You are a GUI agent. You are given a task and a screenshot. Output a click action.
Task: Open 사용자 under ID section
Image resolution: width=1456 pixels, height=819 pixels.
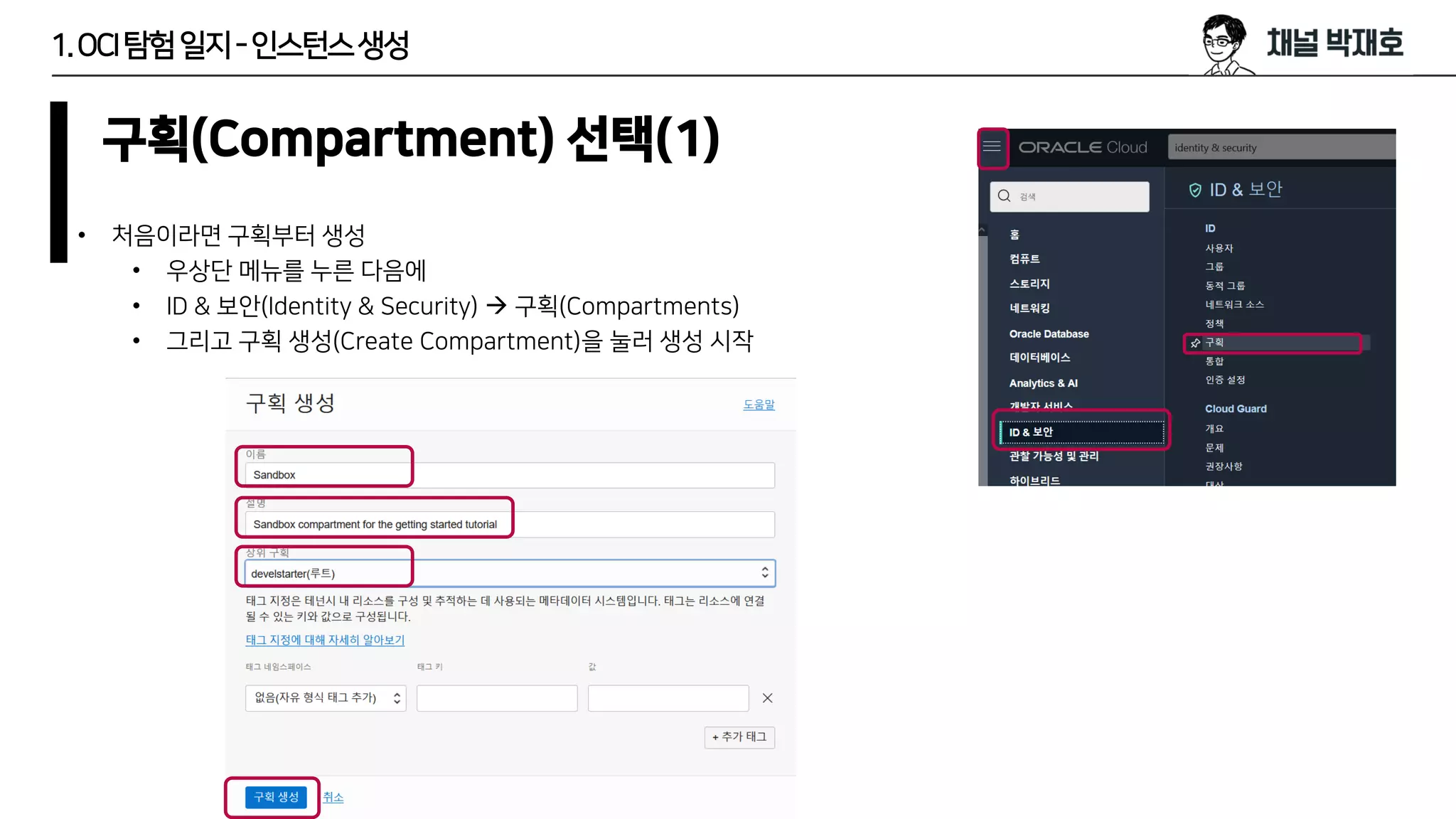pyautogui.click(x=1219, y=248)
